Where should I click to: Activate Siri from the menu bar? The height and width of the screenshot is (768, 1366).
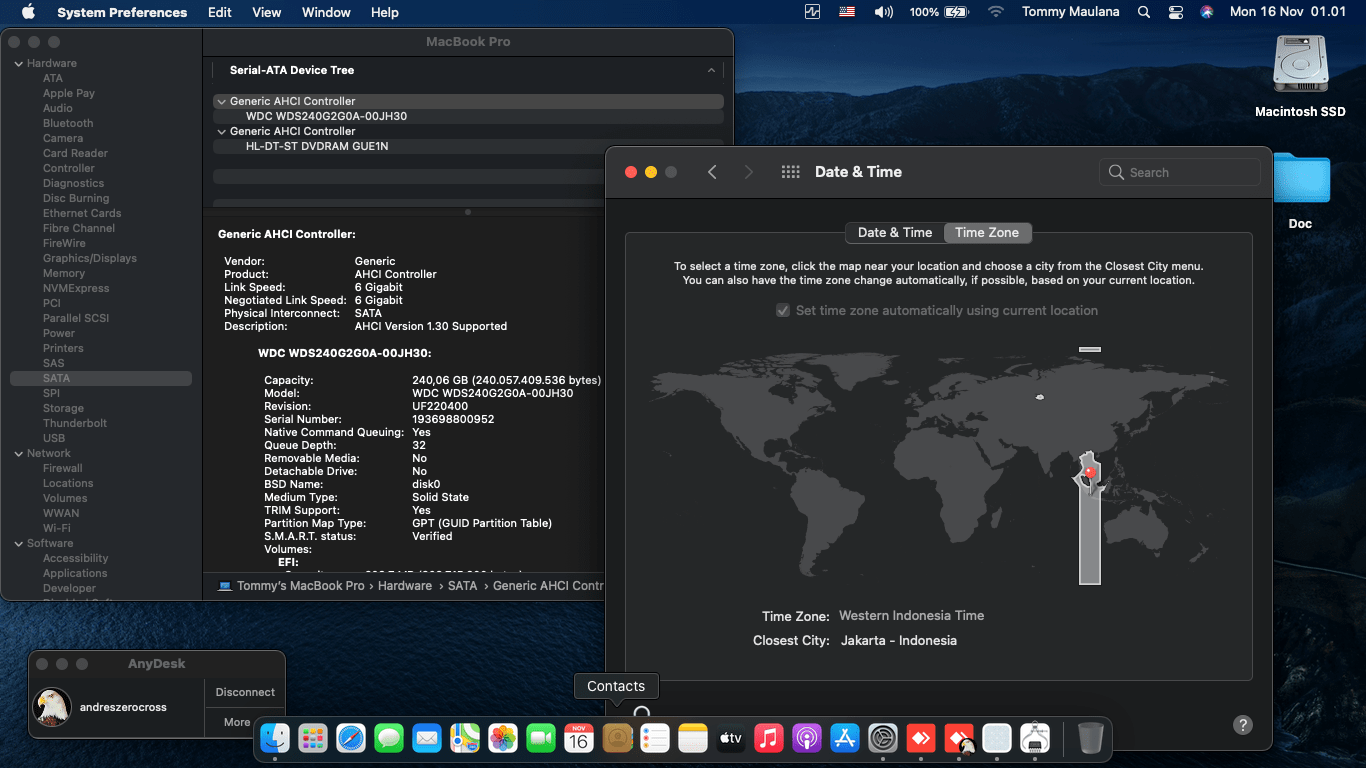1207,12
